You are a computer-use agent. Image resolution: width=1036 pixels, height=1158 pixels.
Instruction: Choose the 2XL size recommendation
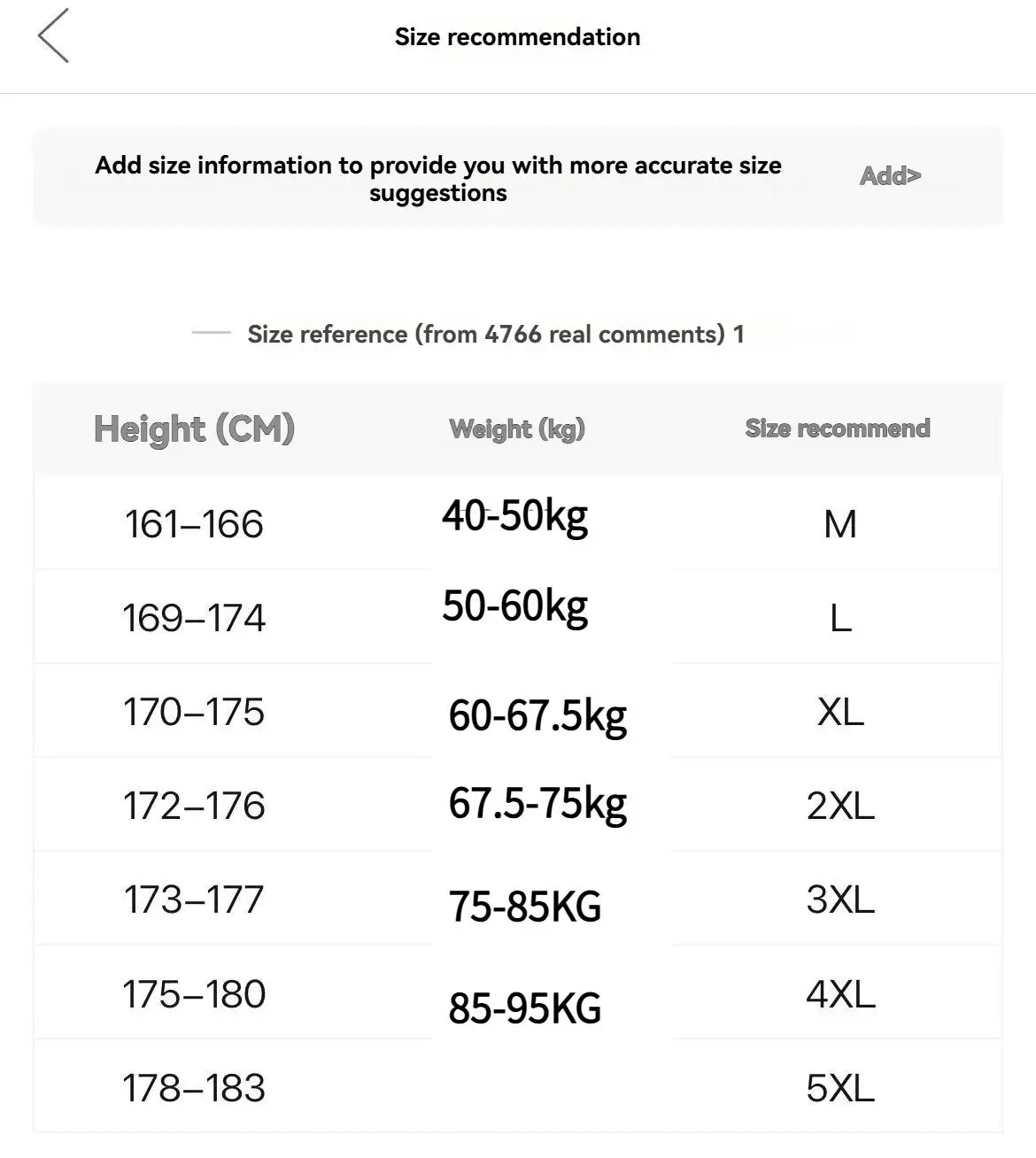pyautogui.click(x=839, y=806)
